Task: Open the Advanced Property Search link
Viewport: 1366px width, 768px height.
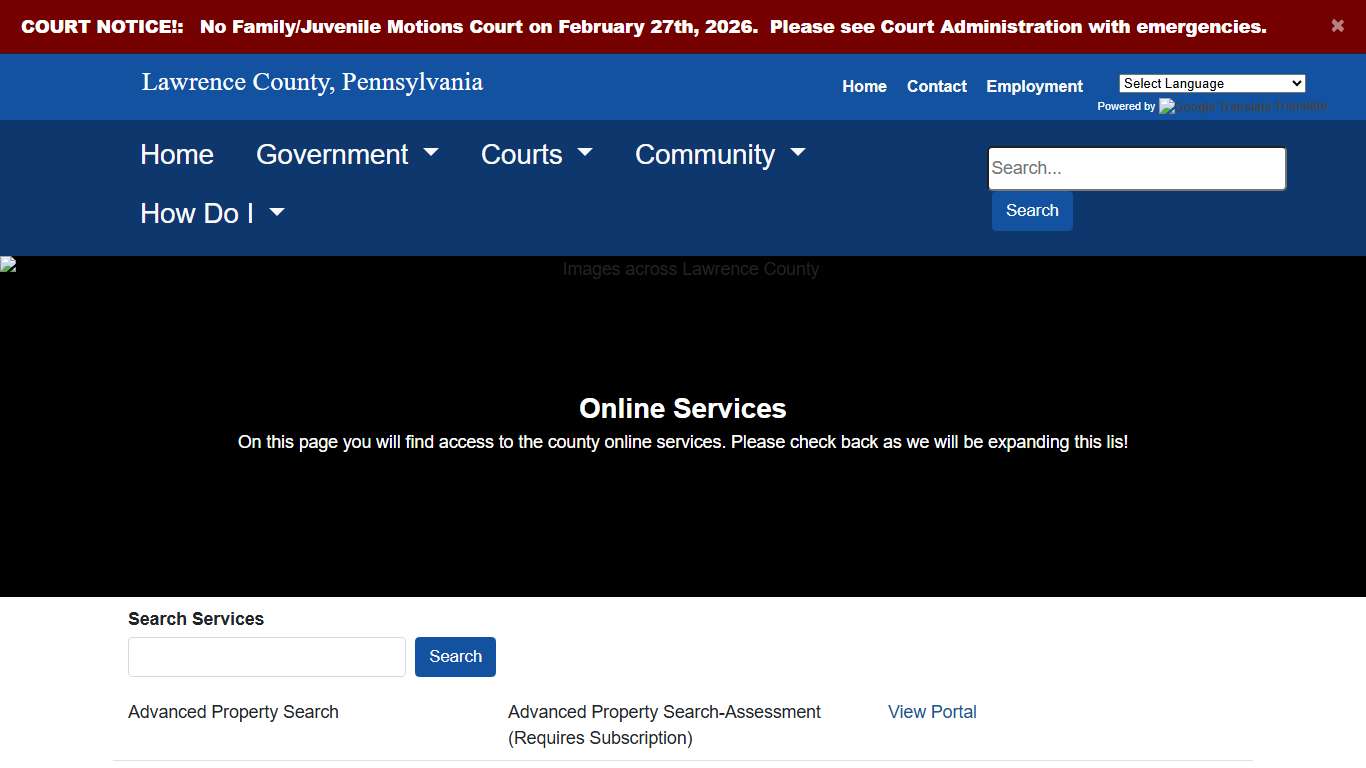Action: pyautogui.click(x=232, y=712)
